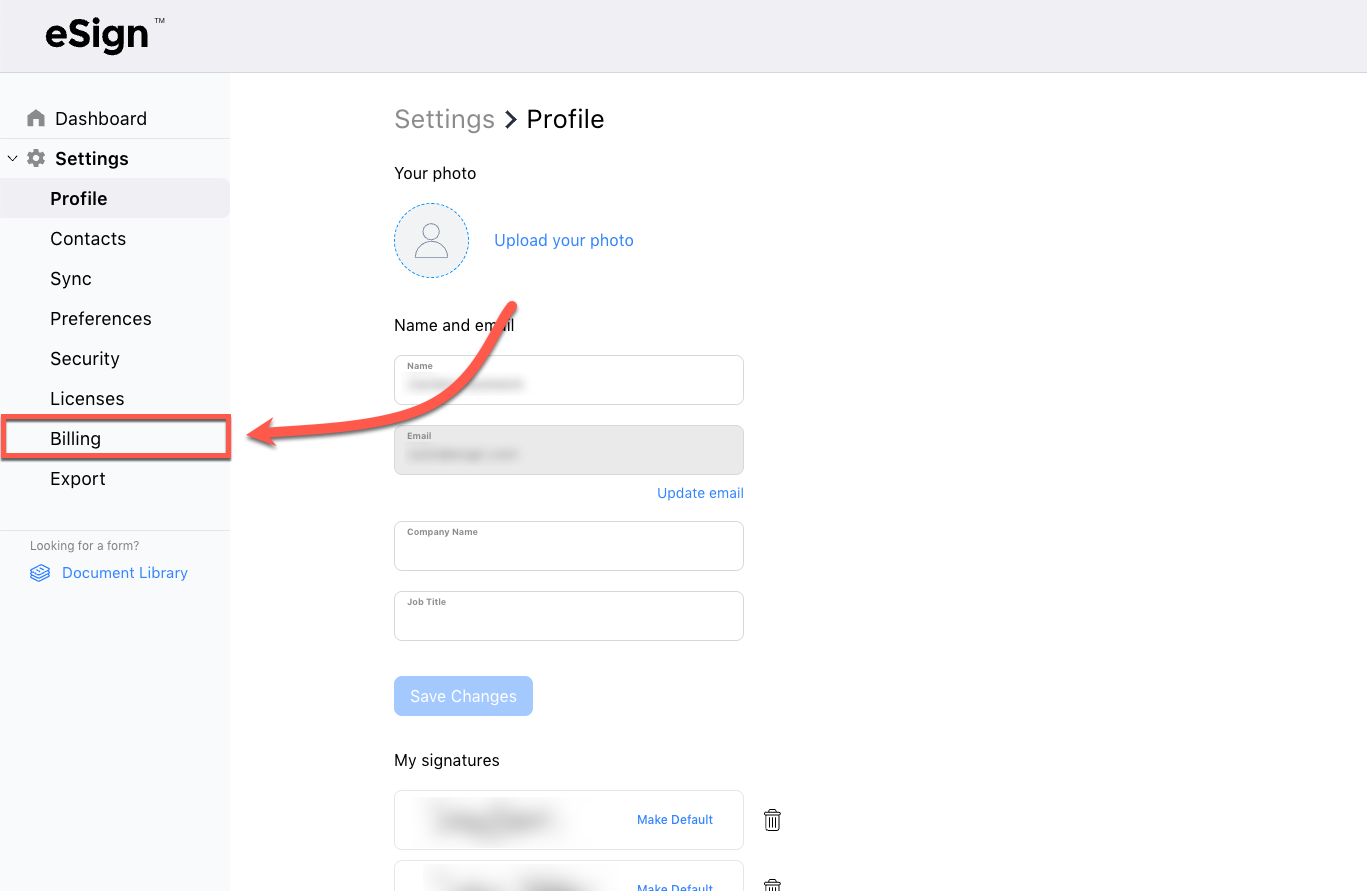This screenshot has height=891, width=1367.
Task: Click the Dashboard home icon
Action: 36,119
